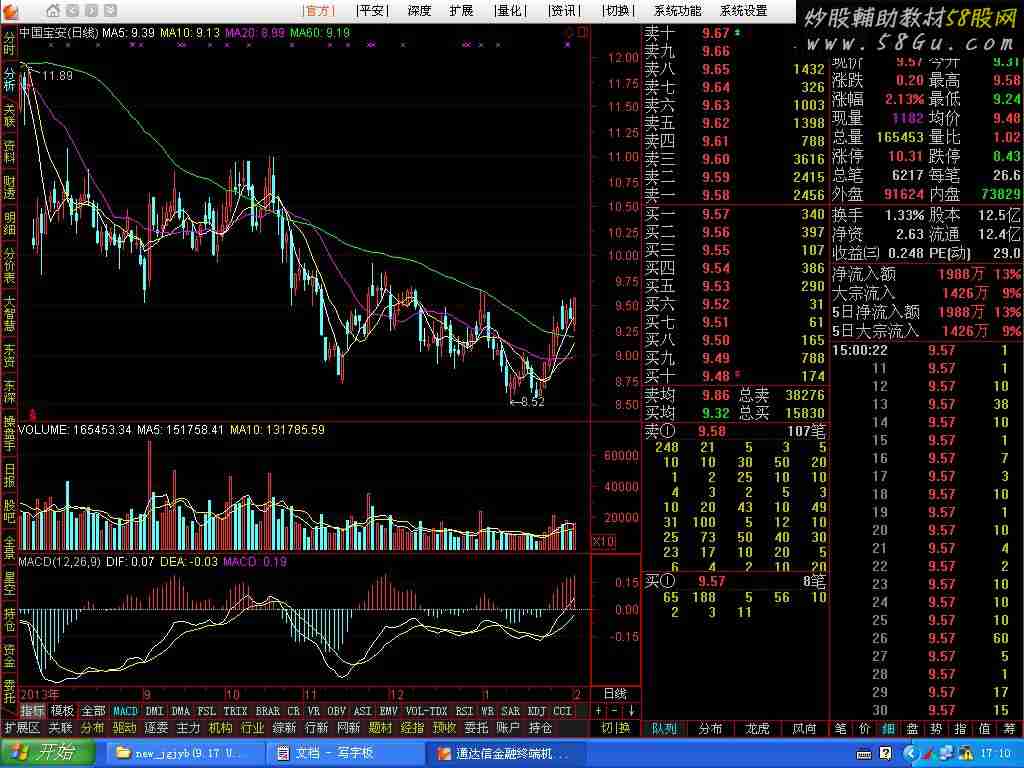
Task: Select the 细 detail tab
Action: [x=888, y=728]
